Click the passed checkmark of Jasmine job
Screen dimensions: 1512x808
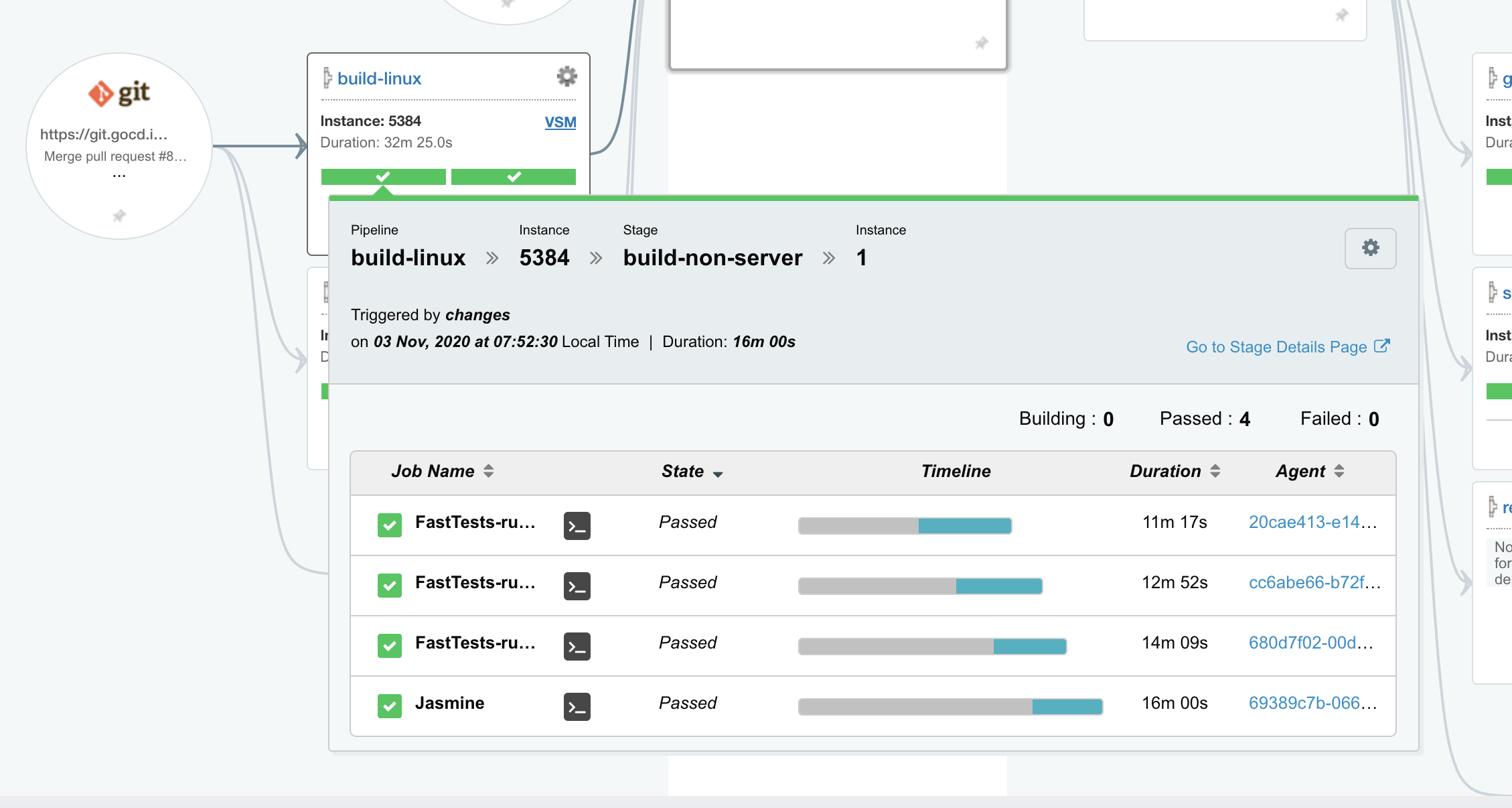point(390,706)
